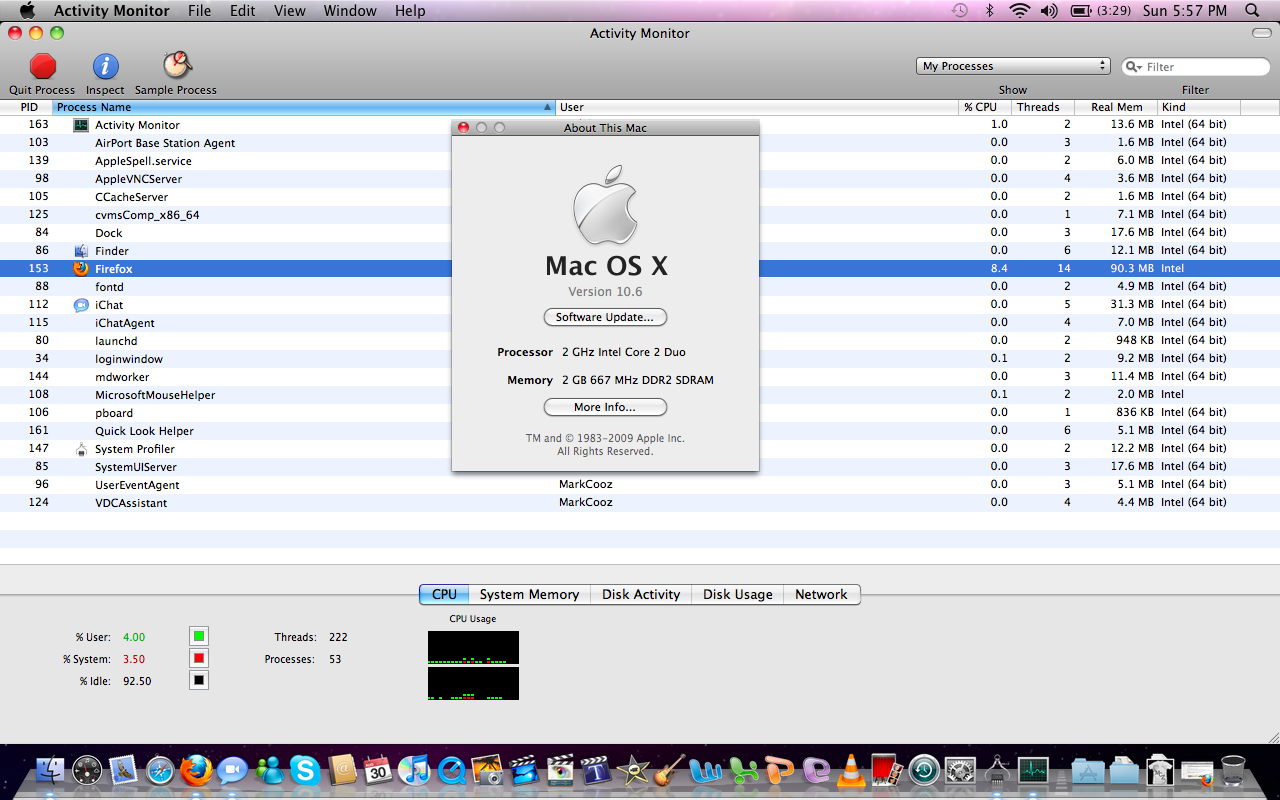Open iChat from the Dock
The image size is (1280, 800).
click(232, 770)
